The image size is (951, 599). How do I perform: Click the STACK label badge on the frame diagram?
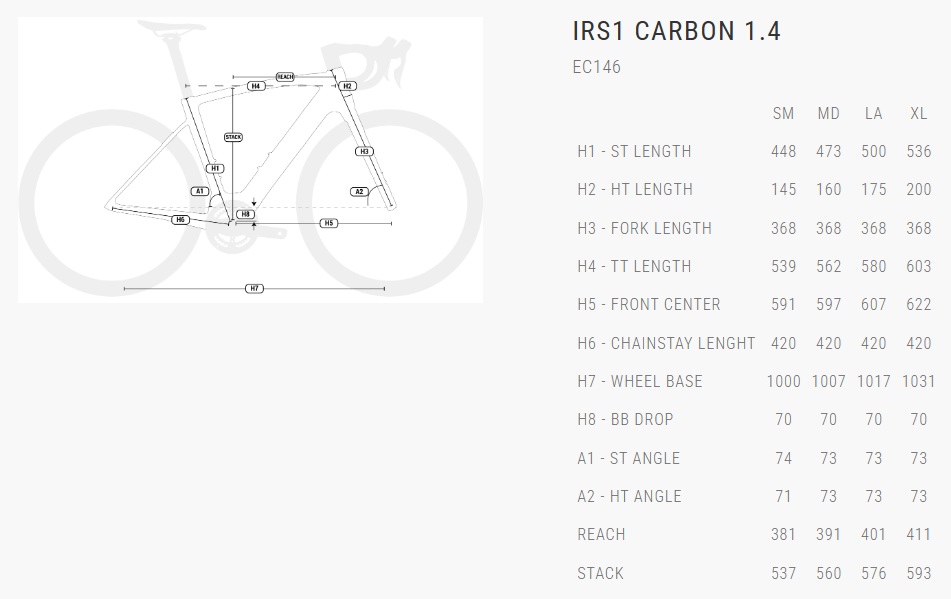pos(233,137)
